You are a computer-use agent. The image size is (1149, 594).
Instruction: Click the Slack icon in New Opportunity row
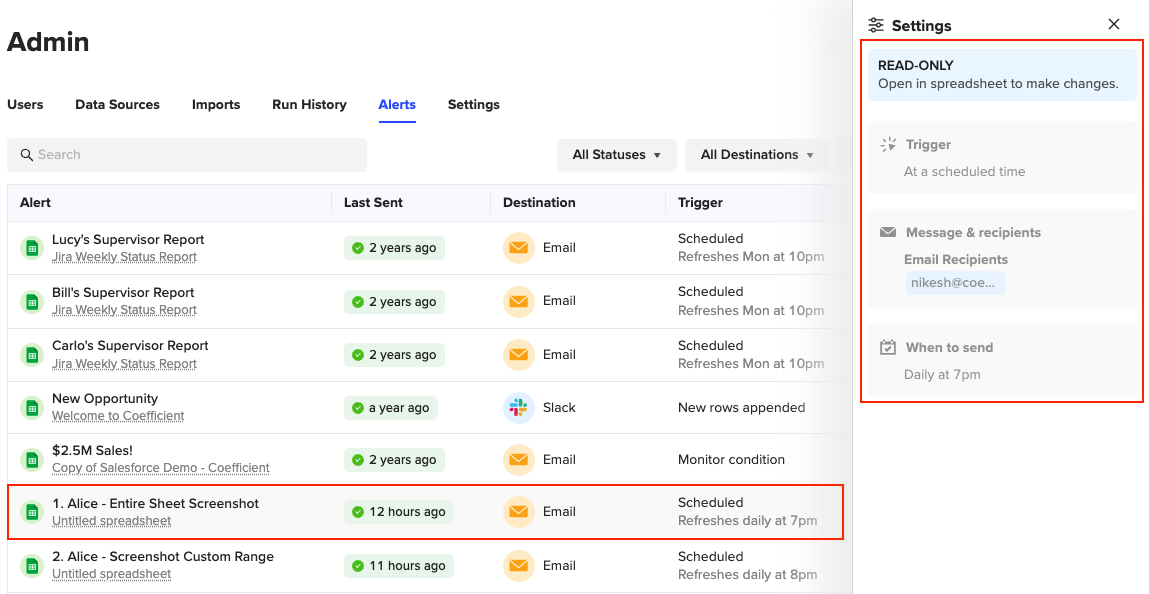[518, 407]
